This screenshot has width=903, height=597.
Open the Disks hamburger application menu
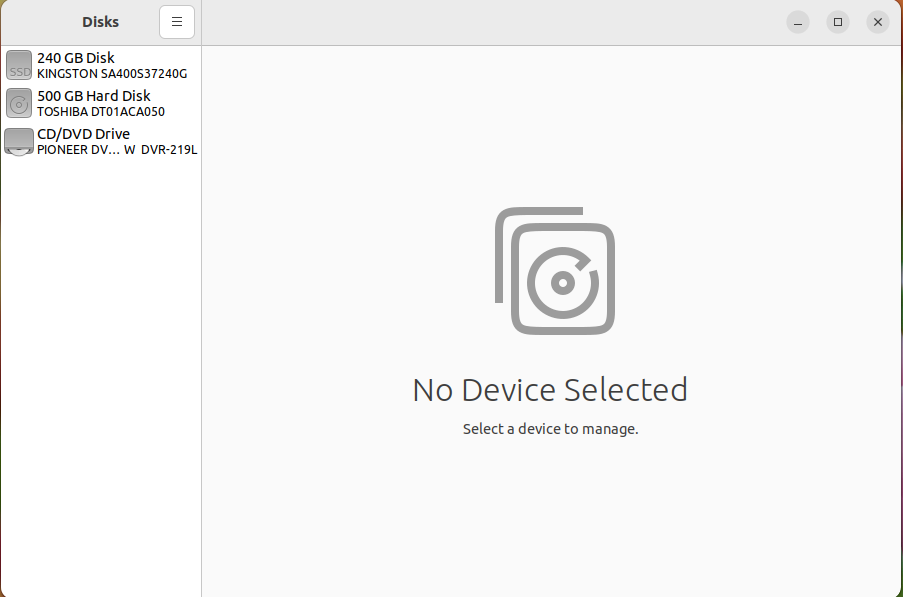coord(177,22)
